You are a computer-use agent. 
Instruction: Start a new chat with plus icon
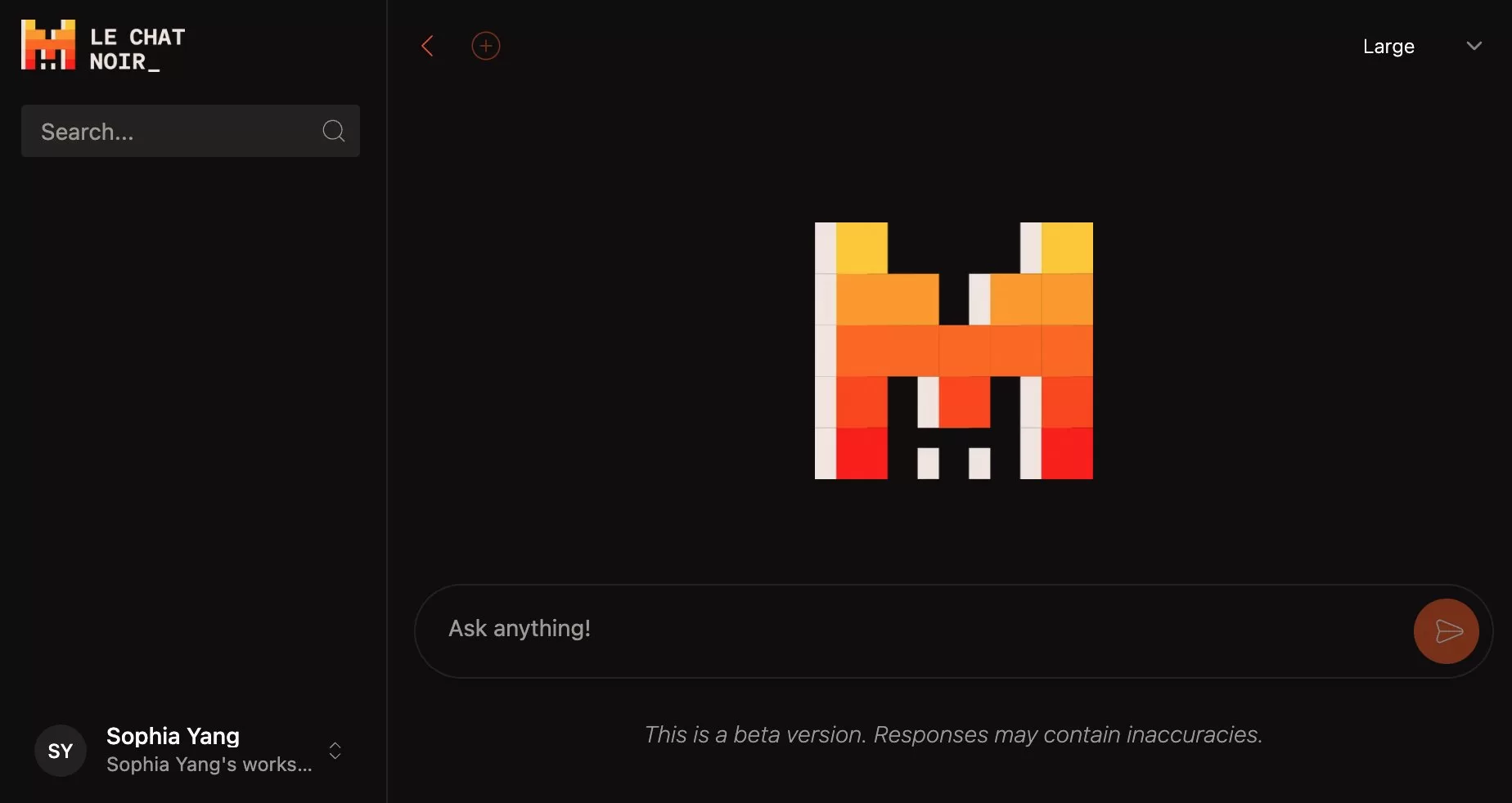(486, 46)
